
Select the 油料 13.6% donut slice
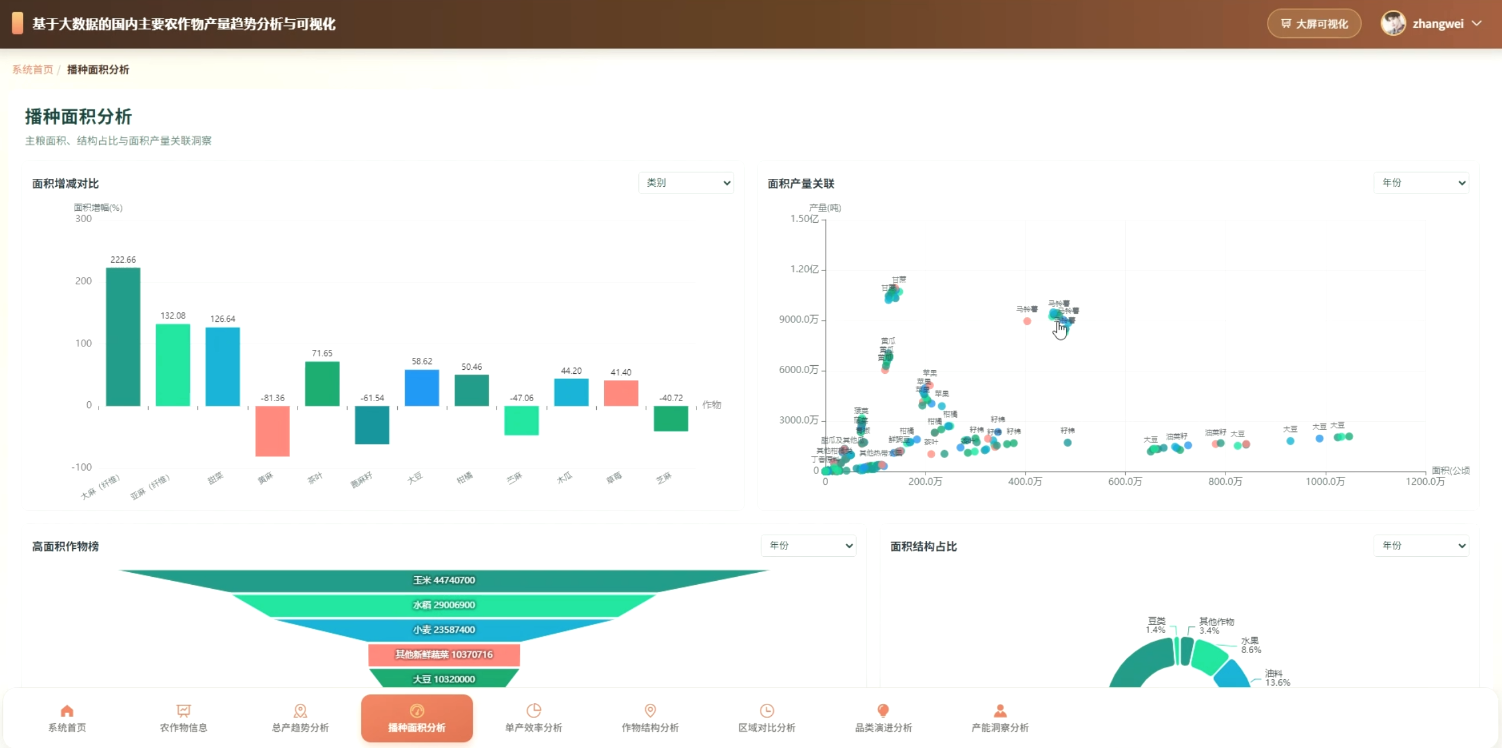click(1234, 676)
